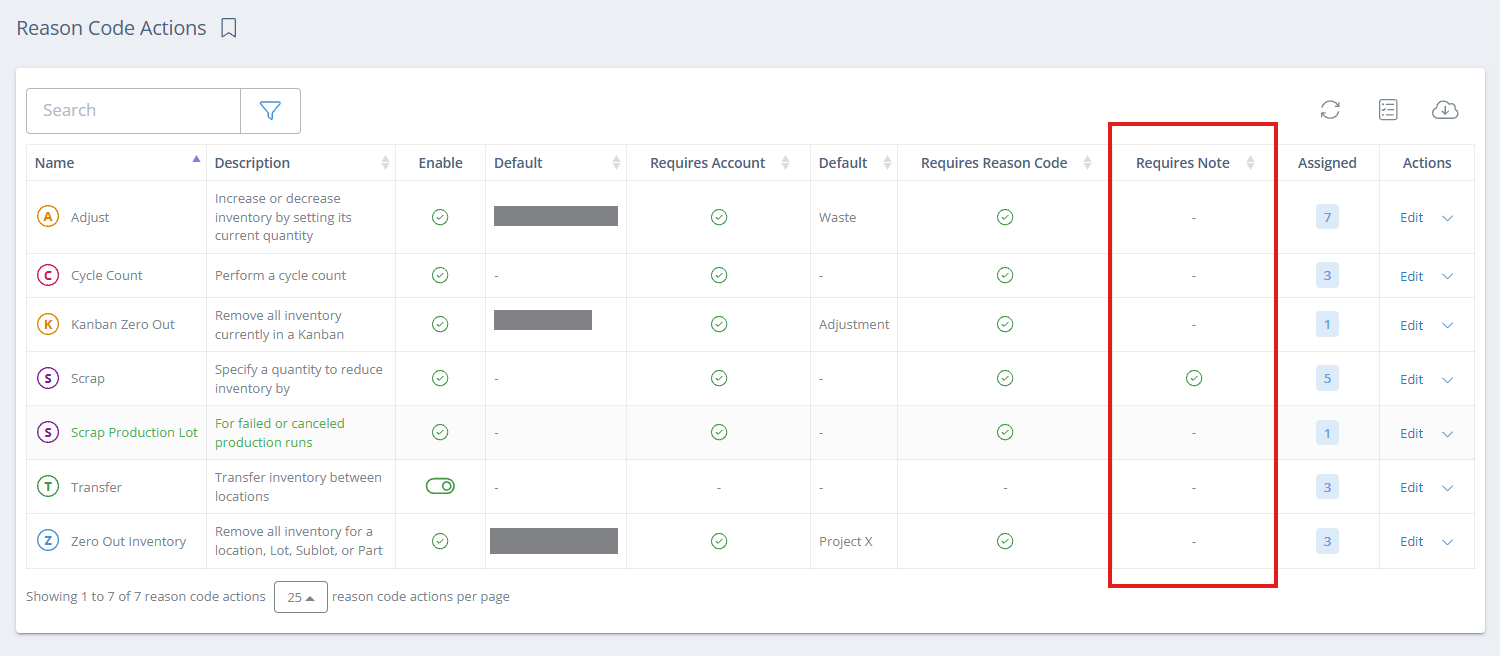Open assigned count 3 for Transfer
Screen dimensions: 1500x656
click(x=1327, y=487)
